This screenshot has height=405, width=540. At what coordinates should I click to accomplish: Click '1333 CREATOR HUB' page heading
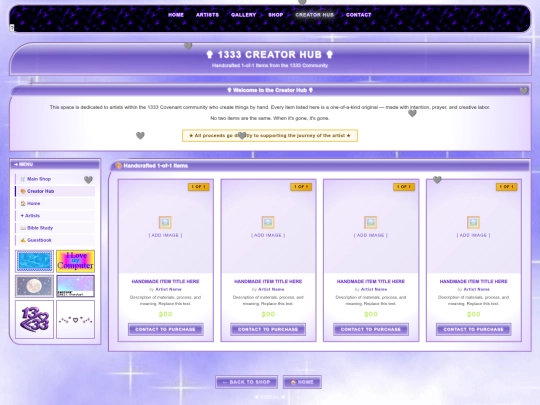click(270, 54)
